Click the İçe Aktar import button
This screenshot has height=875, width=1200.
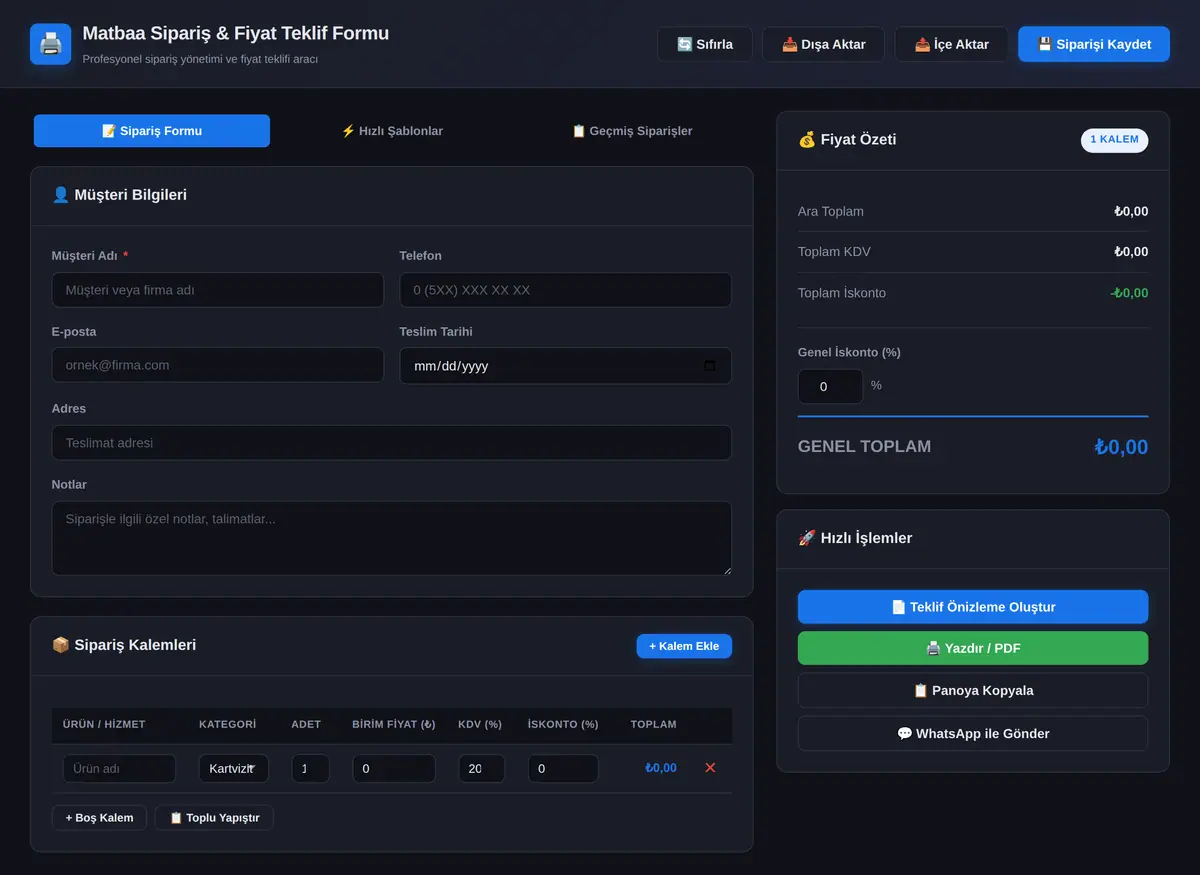pos(951,44)
